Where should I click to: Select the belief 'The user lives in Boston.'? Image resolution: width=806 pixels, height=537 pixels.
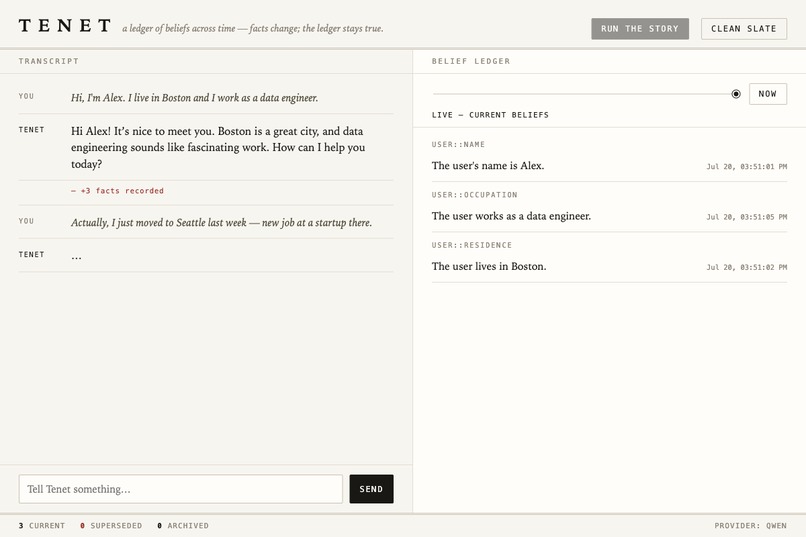tap(489, 266)
